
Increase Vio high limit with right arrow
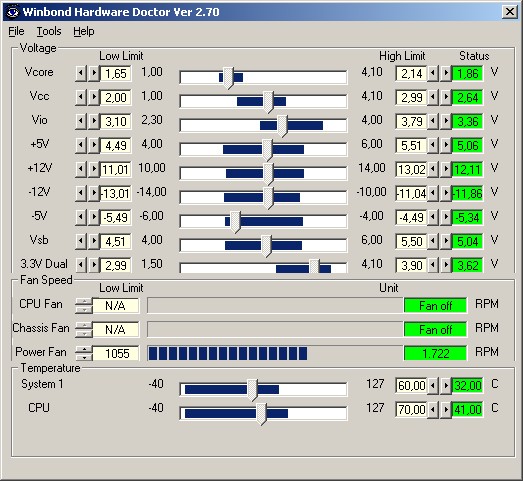tap(446, 121)
